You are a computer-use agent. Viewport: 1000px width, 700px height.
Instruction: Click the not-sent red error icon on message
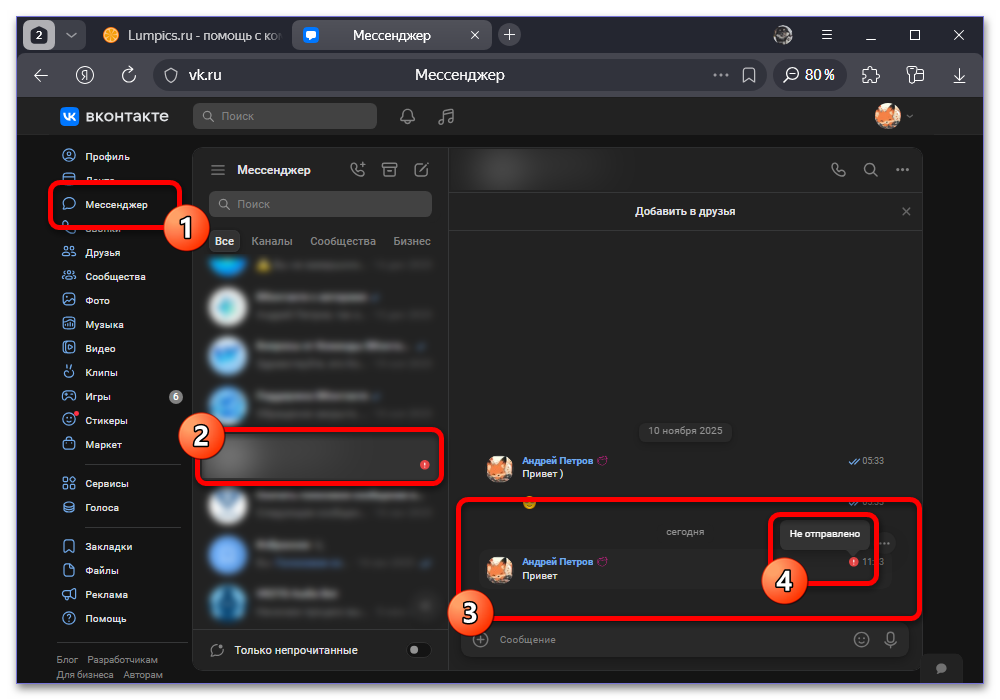853,562
